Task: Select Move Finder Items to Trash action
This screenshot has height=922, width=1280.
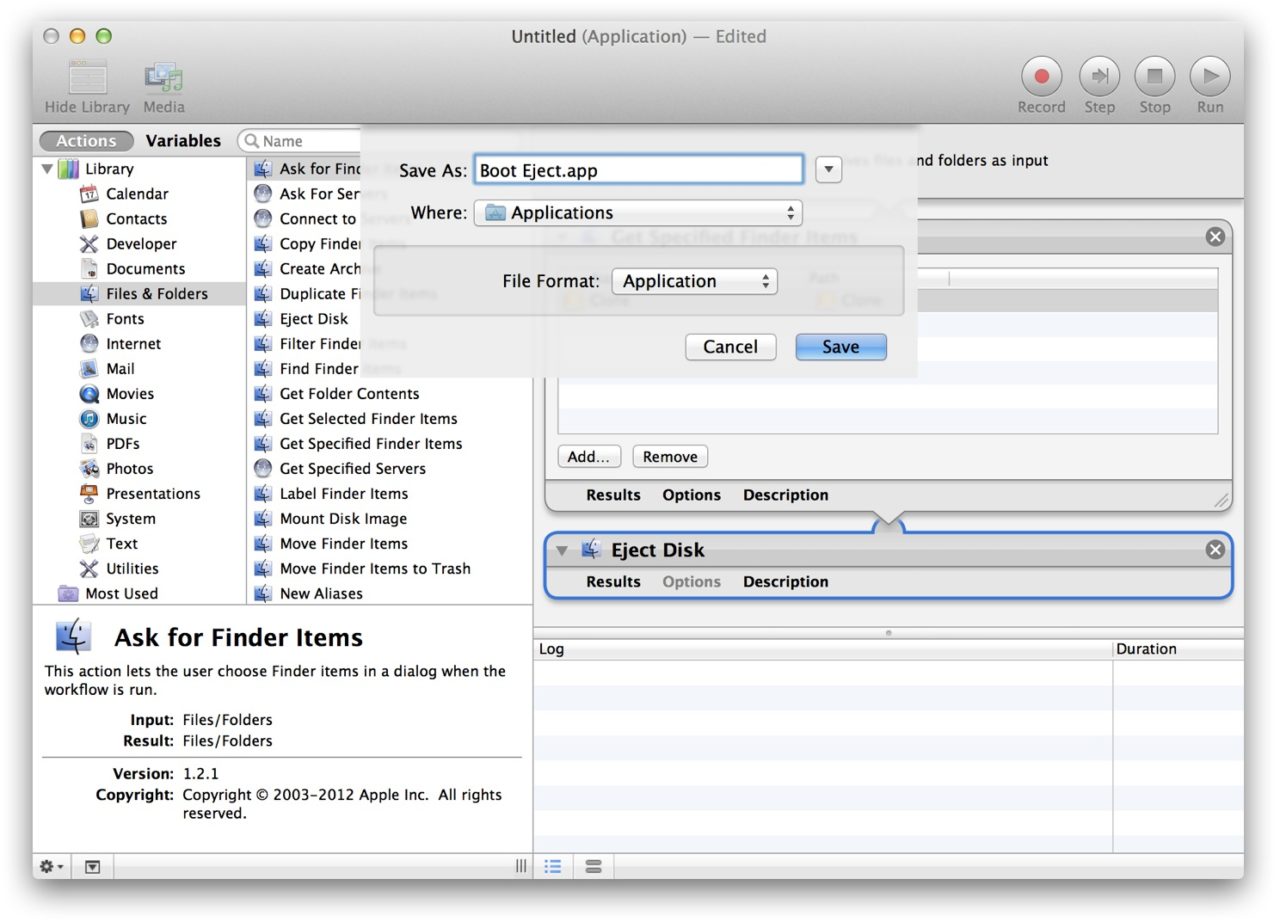Action: 375,569
